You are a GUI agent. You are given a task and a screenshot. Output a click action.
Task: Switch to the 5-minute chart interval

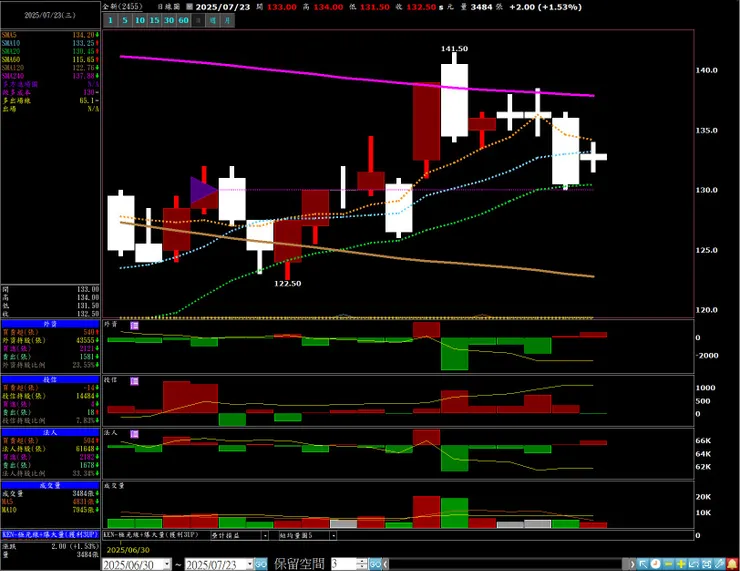[125, 20]
